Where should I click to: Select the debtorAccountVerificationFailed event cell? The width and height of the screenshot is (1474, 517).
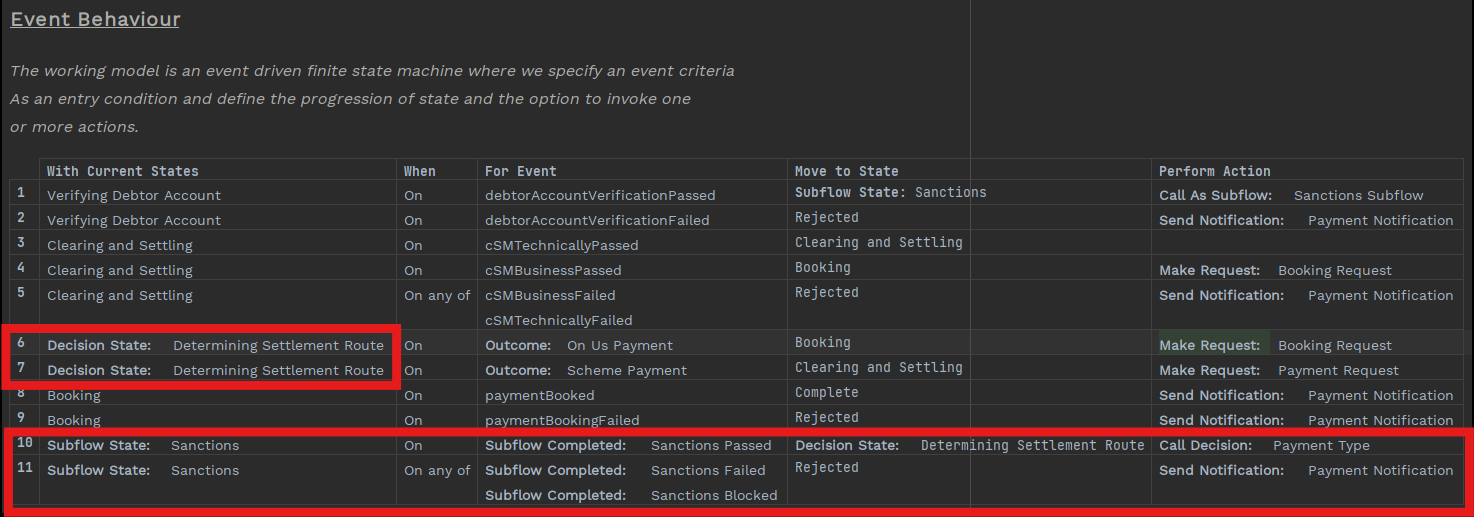[597, 220]
